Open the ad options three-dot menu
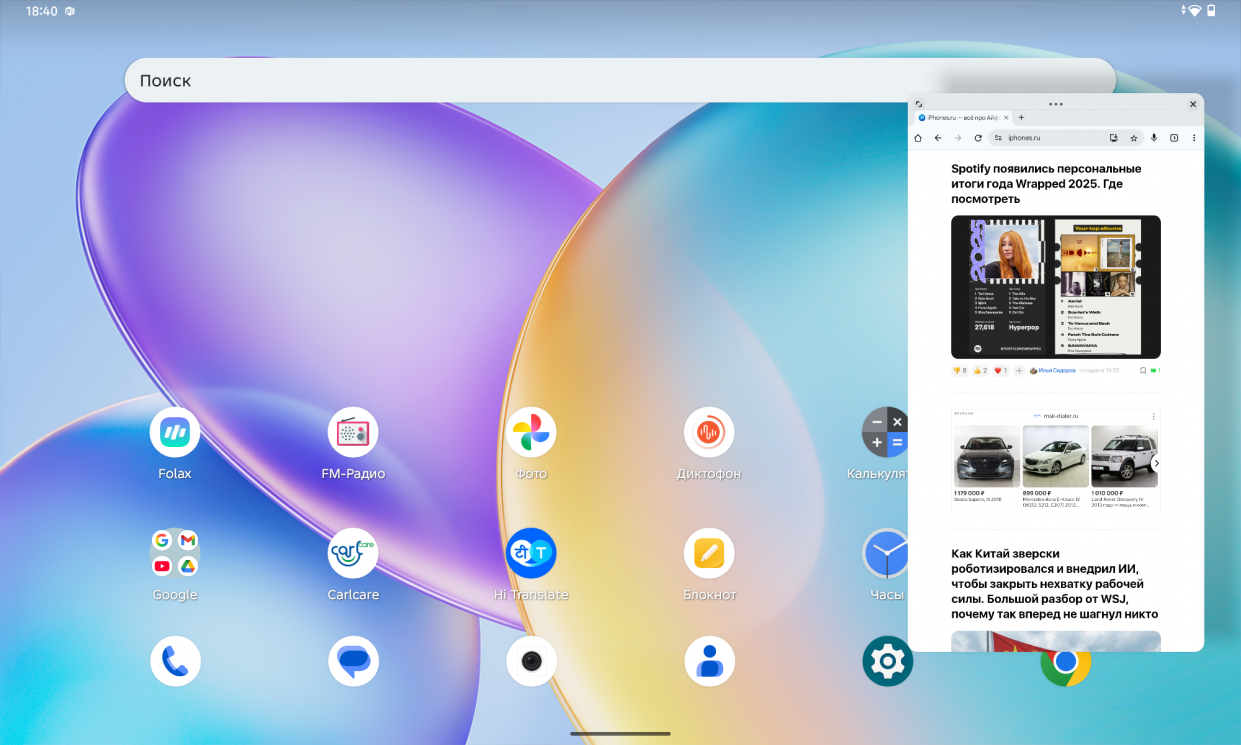Viewport: 1241px width, 745px height. click(x=1154, y=416)
